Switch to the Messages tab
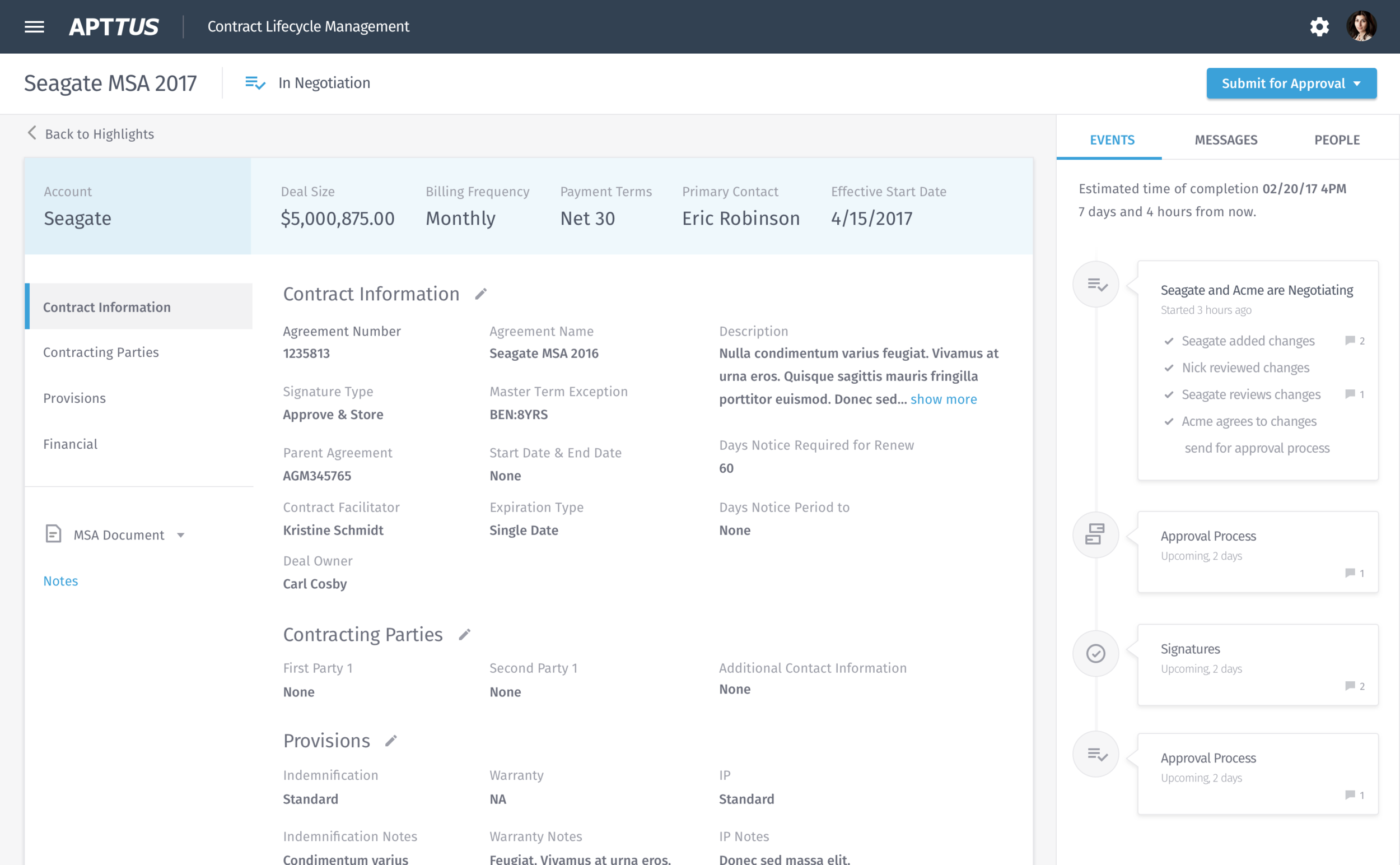This screenshot has width=1400, height=865. click(x=1226, y=139)
